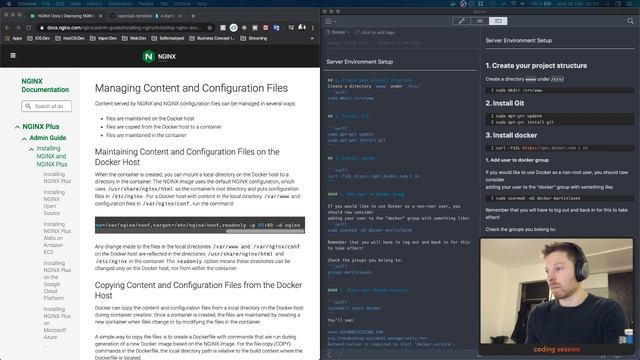Open the Chrome three-dot menu
The width and height of the screenshot is (640, 360).
(313, 28)
